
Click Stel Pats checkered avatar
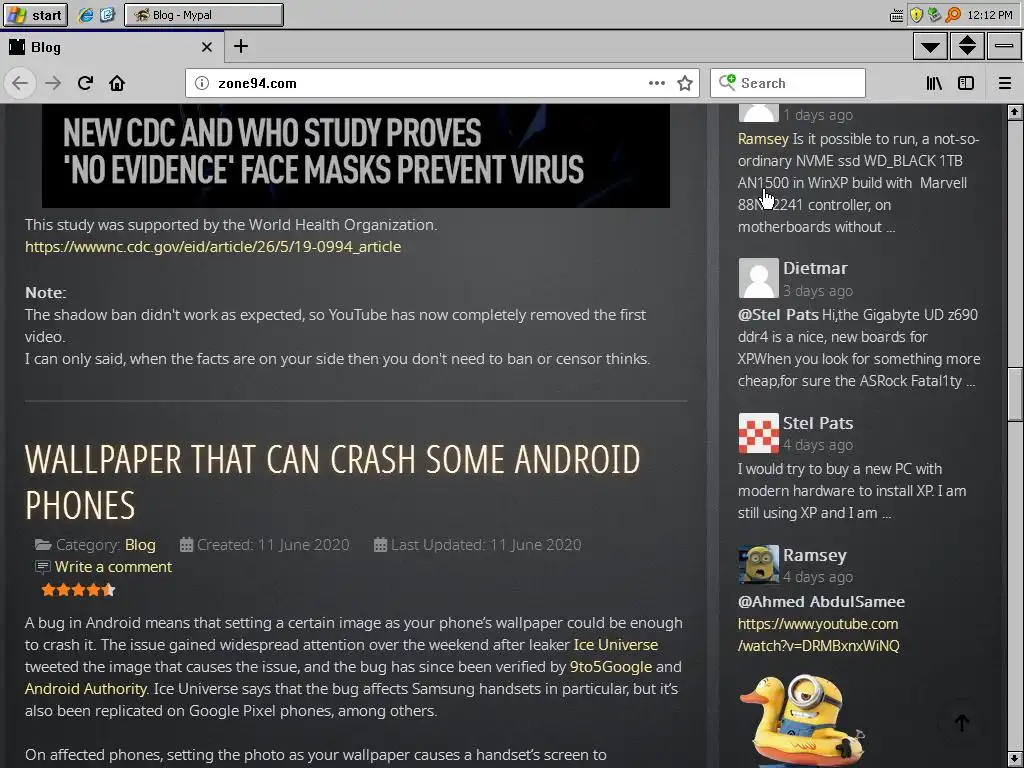(758, 433)
